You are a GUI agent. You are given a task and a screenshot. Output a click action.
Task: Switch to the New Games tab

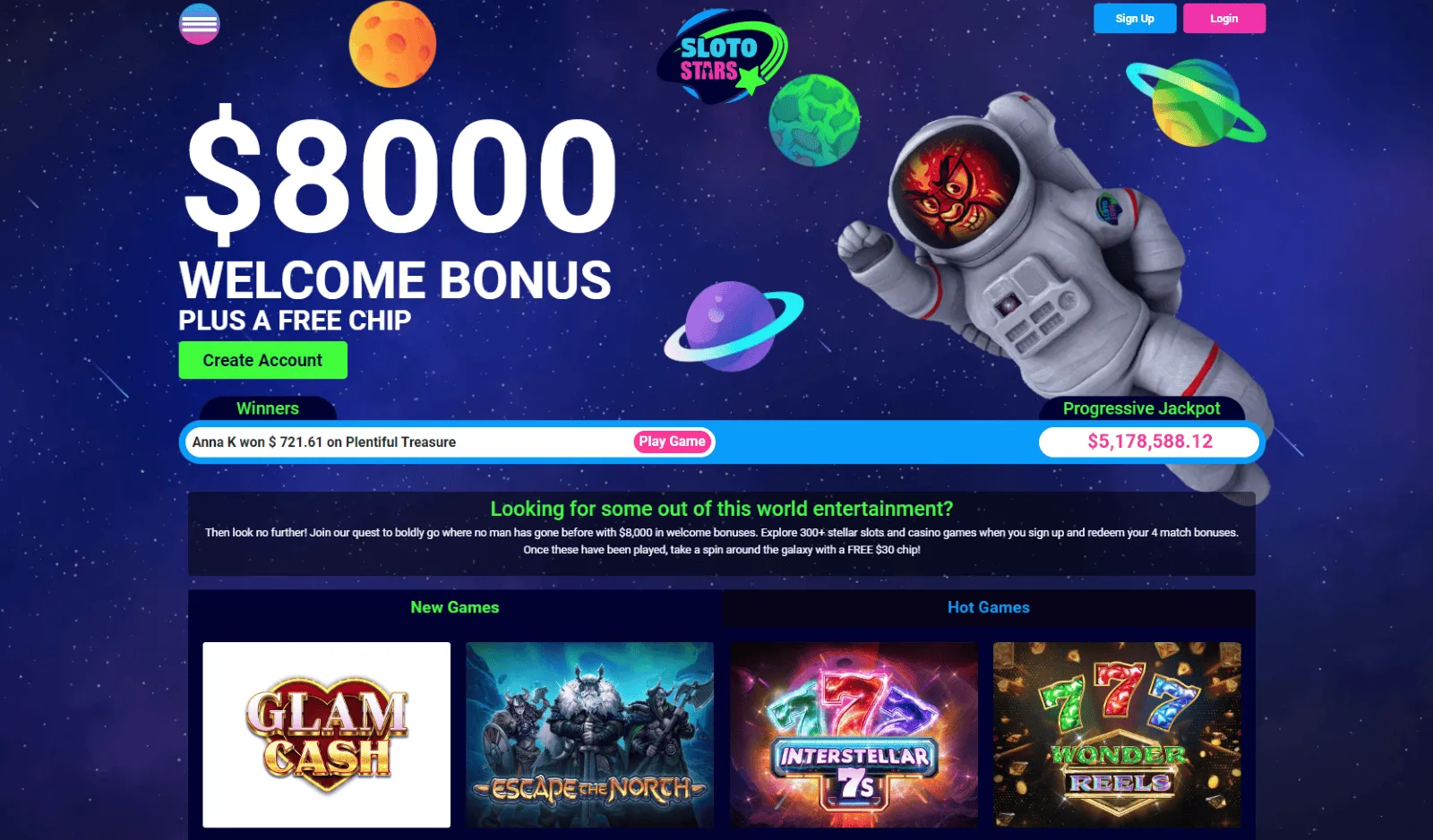455,607
